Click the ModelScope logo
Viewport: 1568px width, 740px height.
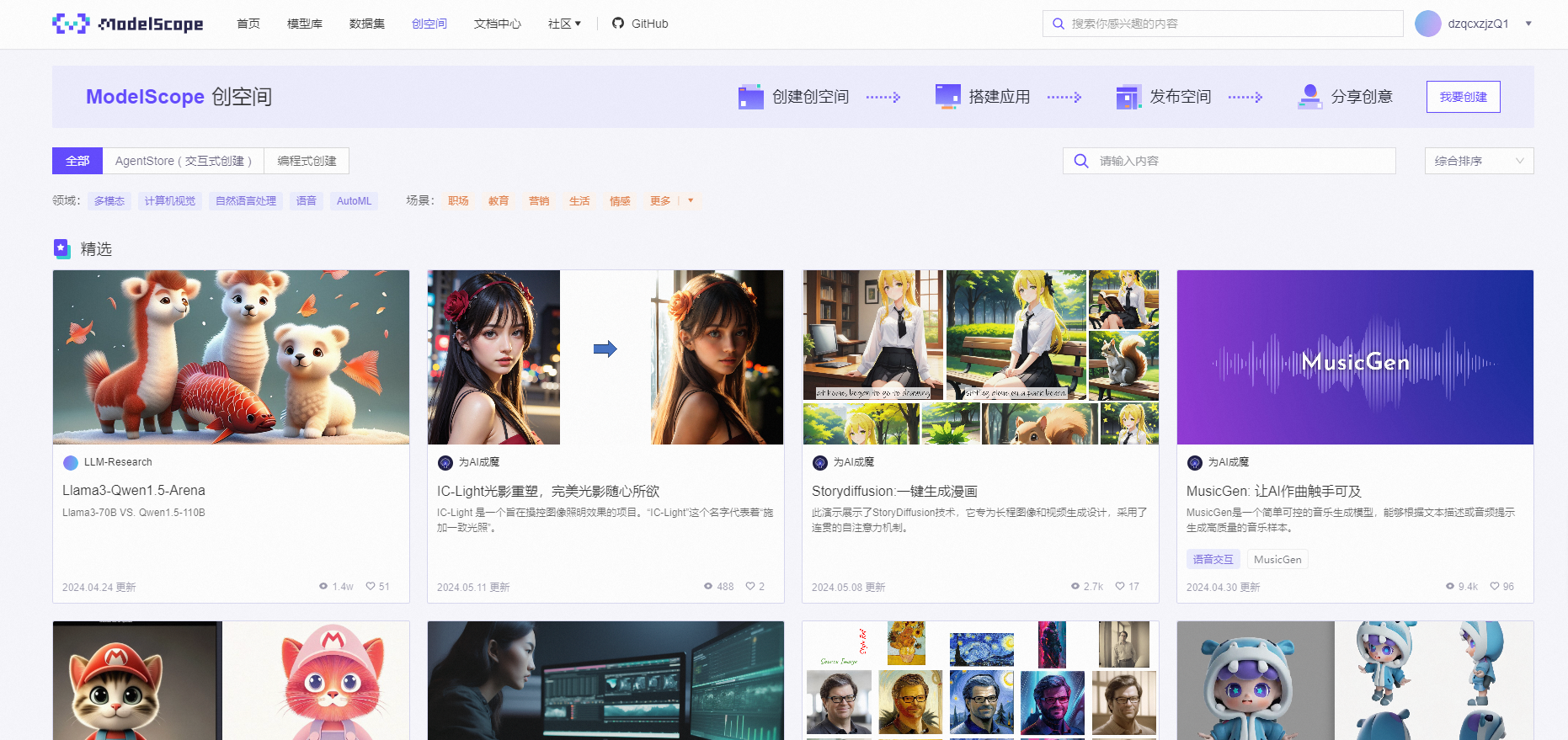(x=128, y=24)
